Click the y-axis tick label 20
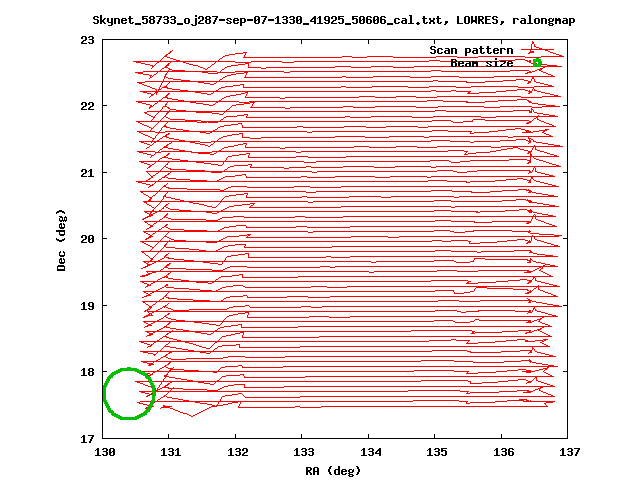640x480 pixels. tap(87, 239)
